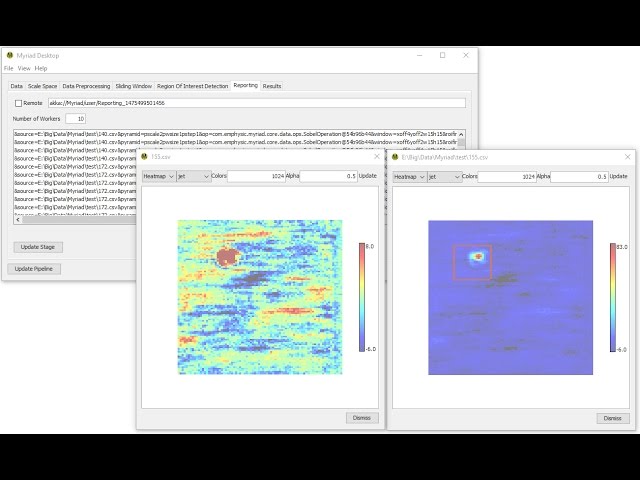This screenshot has width=640, height=480.
Task: Open the Heatmap dropdown in 155.csv window
Action: click(x=158, y=176)
